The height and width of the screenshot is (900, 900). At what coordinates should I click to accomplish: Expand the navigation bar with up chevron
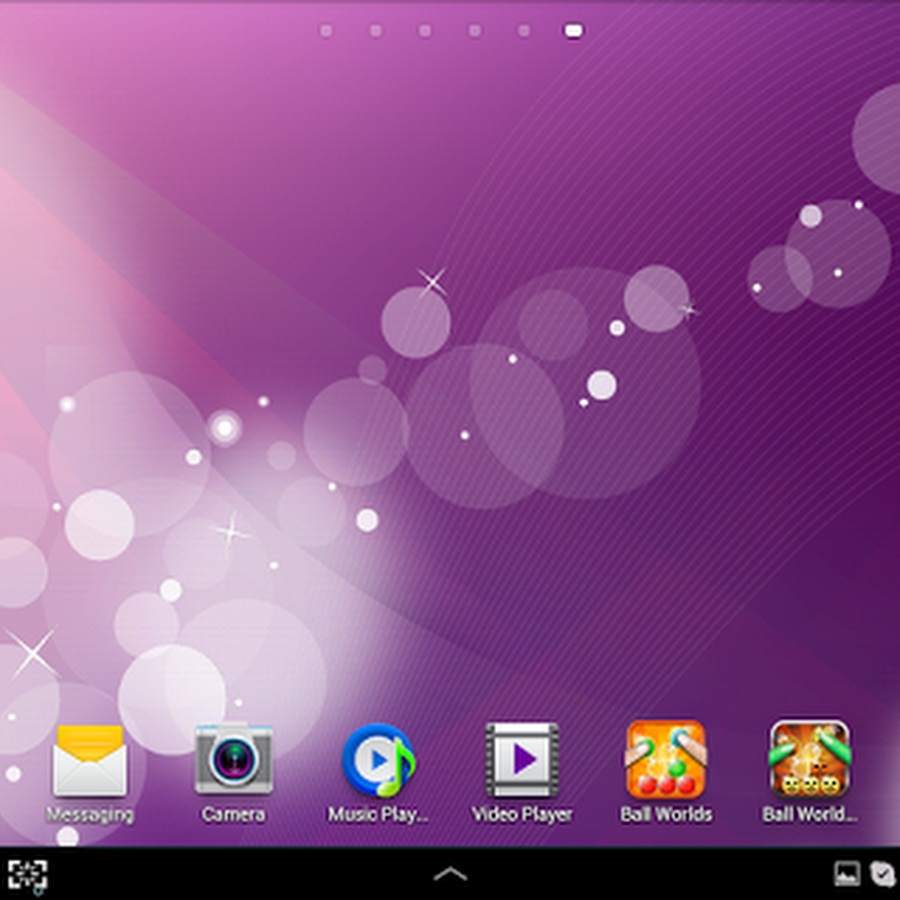point(451,874)
